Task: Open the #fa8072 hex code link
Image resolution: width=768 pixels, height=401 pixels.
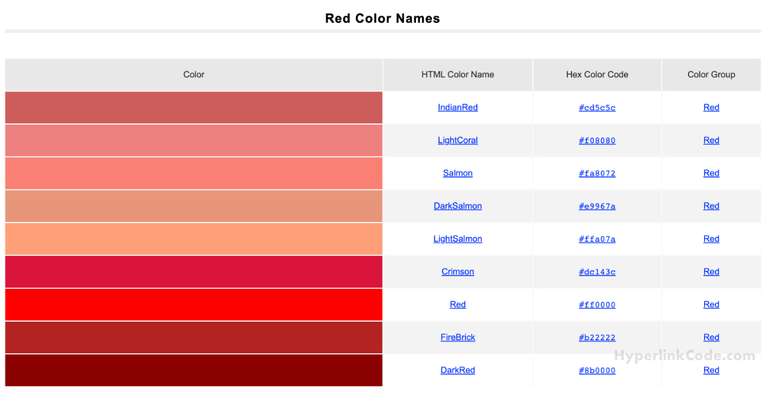Action: (x=597, y=173)
